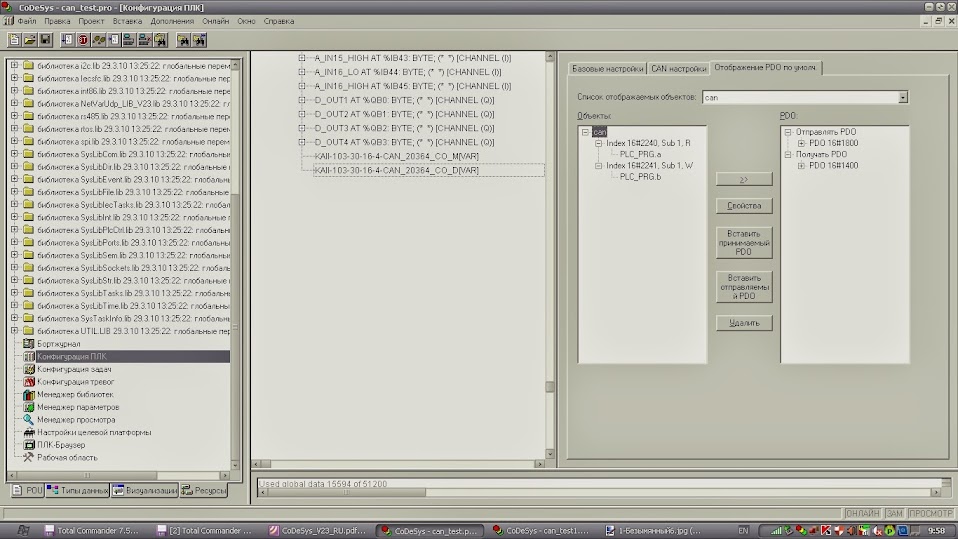Click the Find next binoculars icon

click(x=199, y=40)
